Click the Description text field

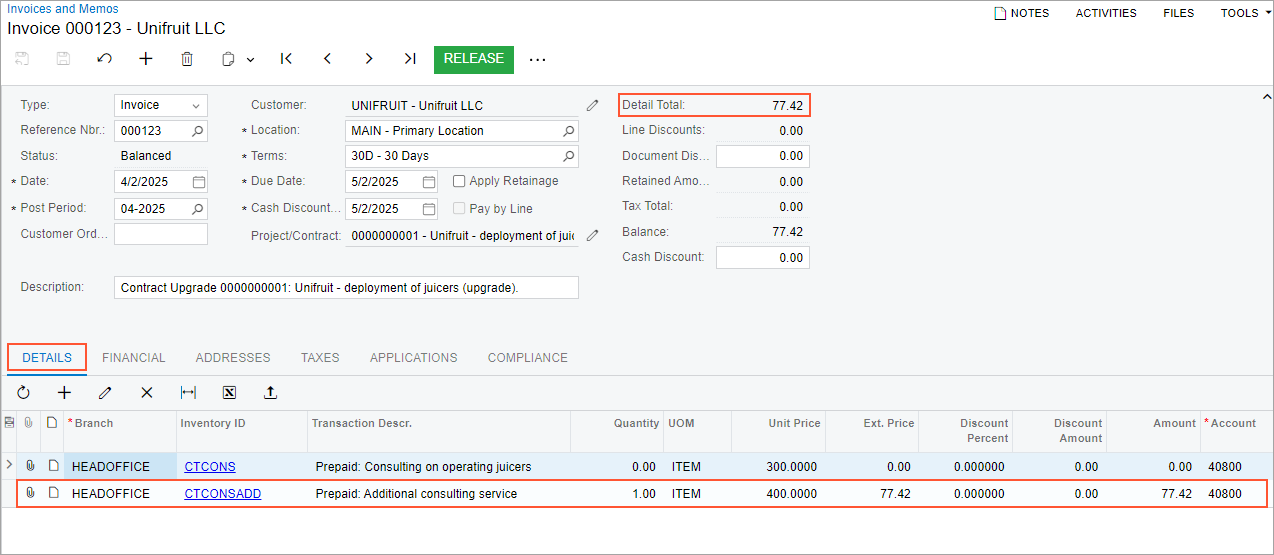pyautogui.click(x=346, y=288)
